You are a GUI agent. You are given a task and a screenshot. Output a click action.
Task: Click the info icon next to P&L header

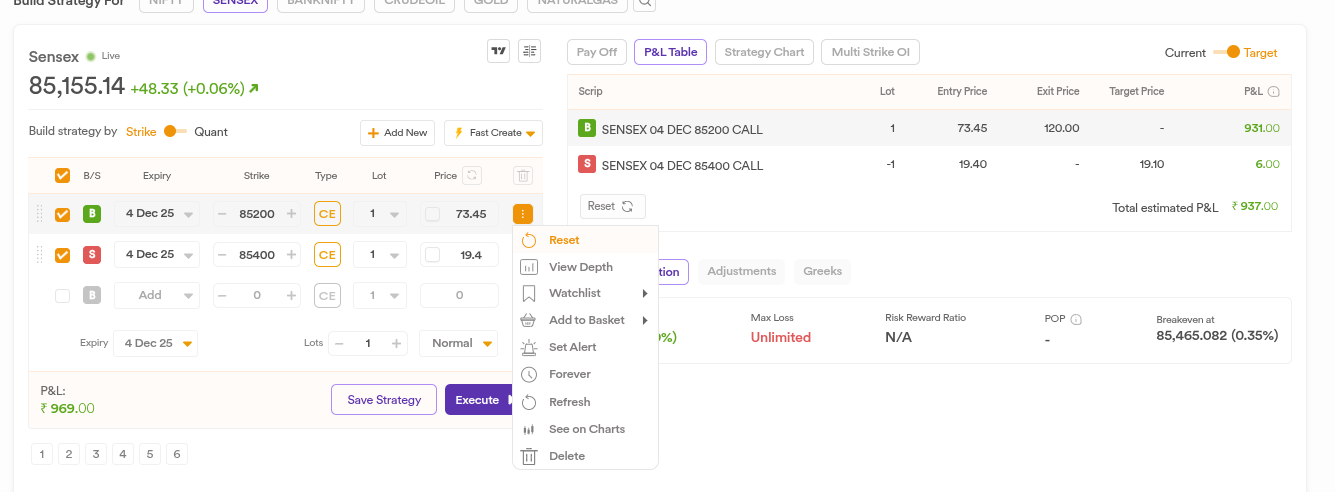click(1274, 92)
